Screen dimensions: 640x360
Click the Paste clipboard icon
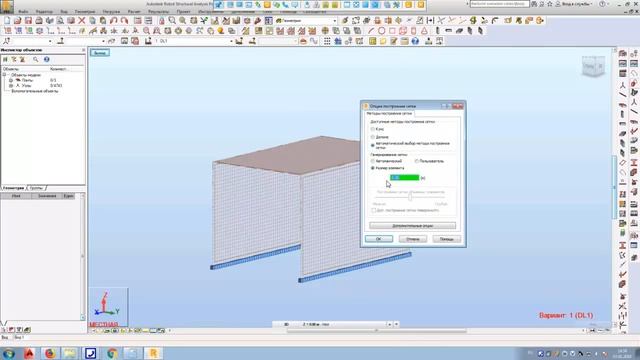click(x=103, y=20)
